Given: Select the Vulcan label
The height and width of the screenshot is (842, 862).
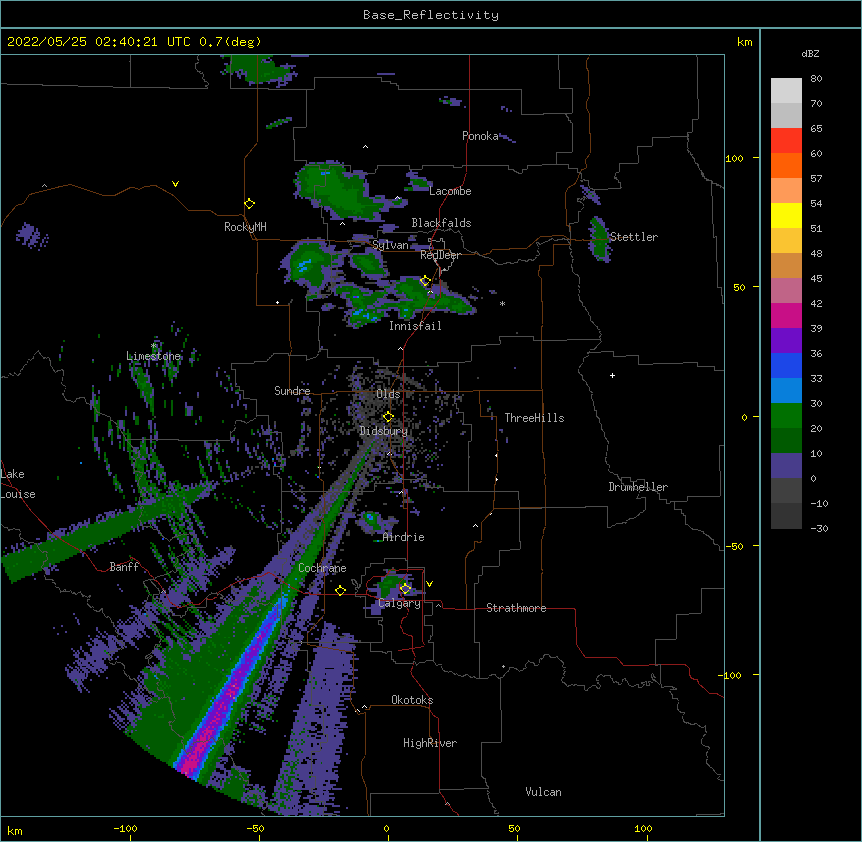Looking at the screenshot, I should tap(543, 792).
